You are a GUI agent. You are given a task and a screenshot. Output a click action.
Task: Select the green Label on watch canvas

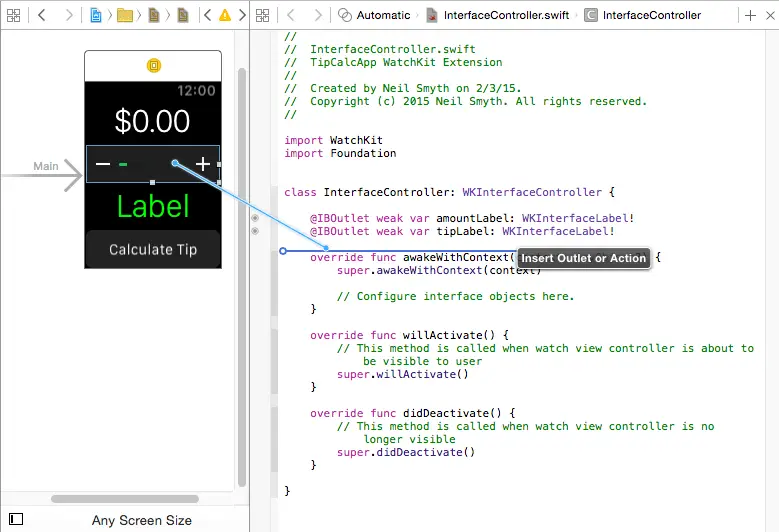click(153, 206)
